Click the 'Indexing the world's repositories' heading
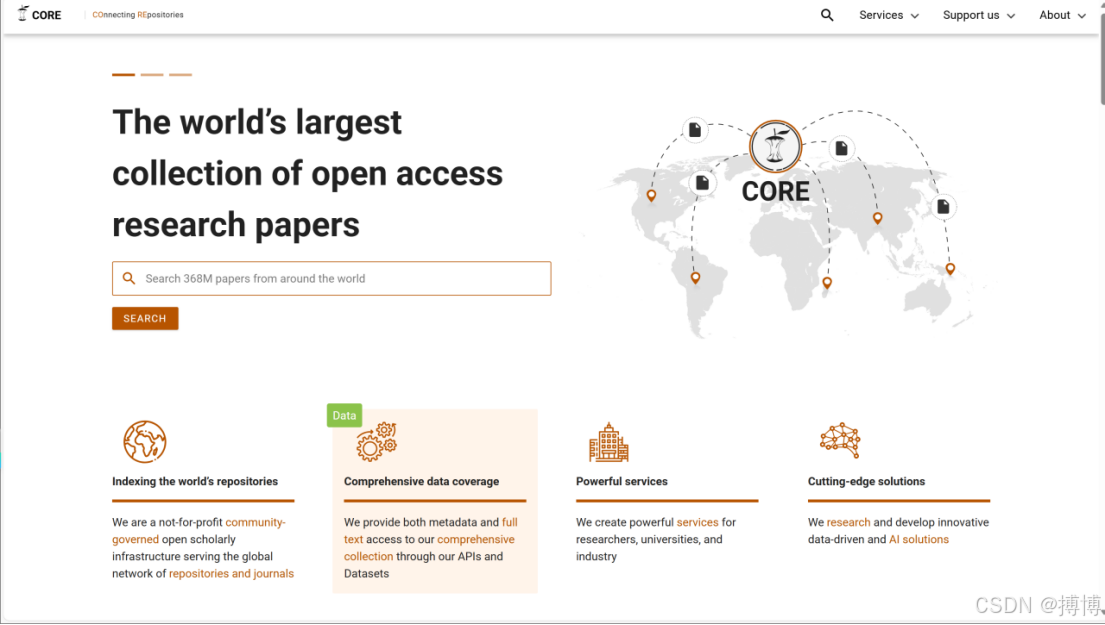The image size is (1105, 625). click(195, 481)
